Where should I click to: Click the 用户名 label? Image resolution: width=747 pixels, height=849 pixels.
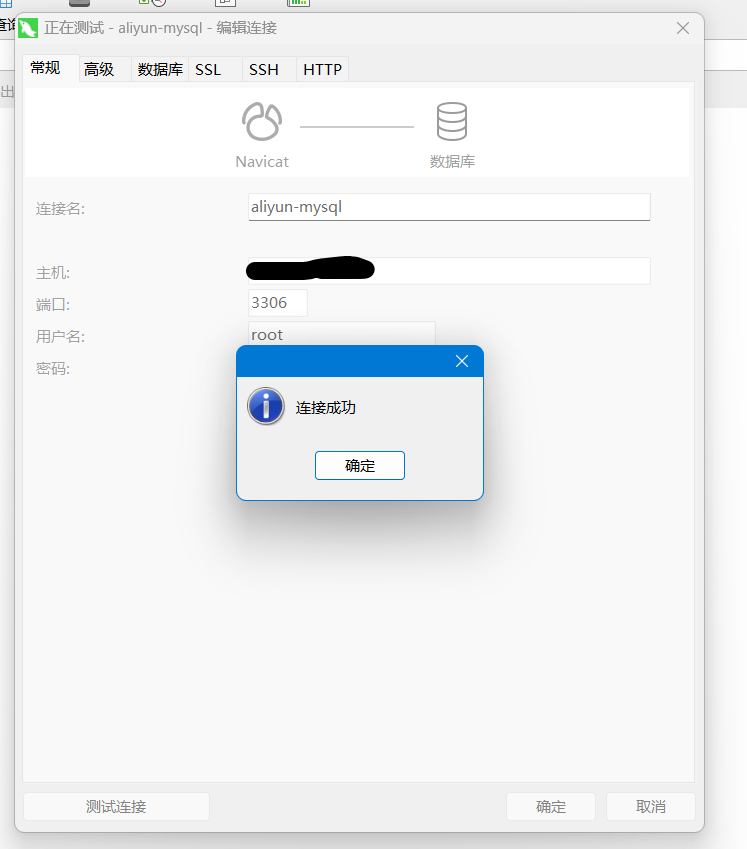[61, 337]
